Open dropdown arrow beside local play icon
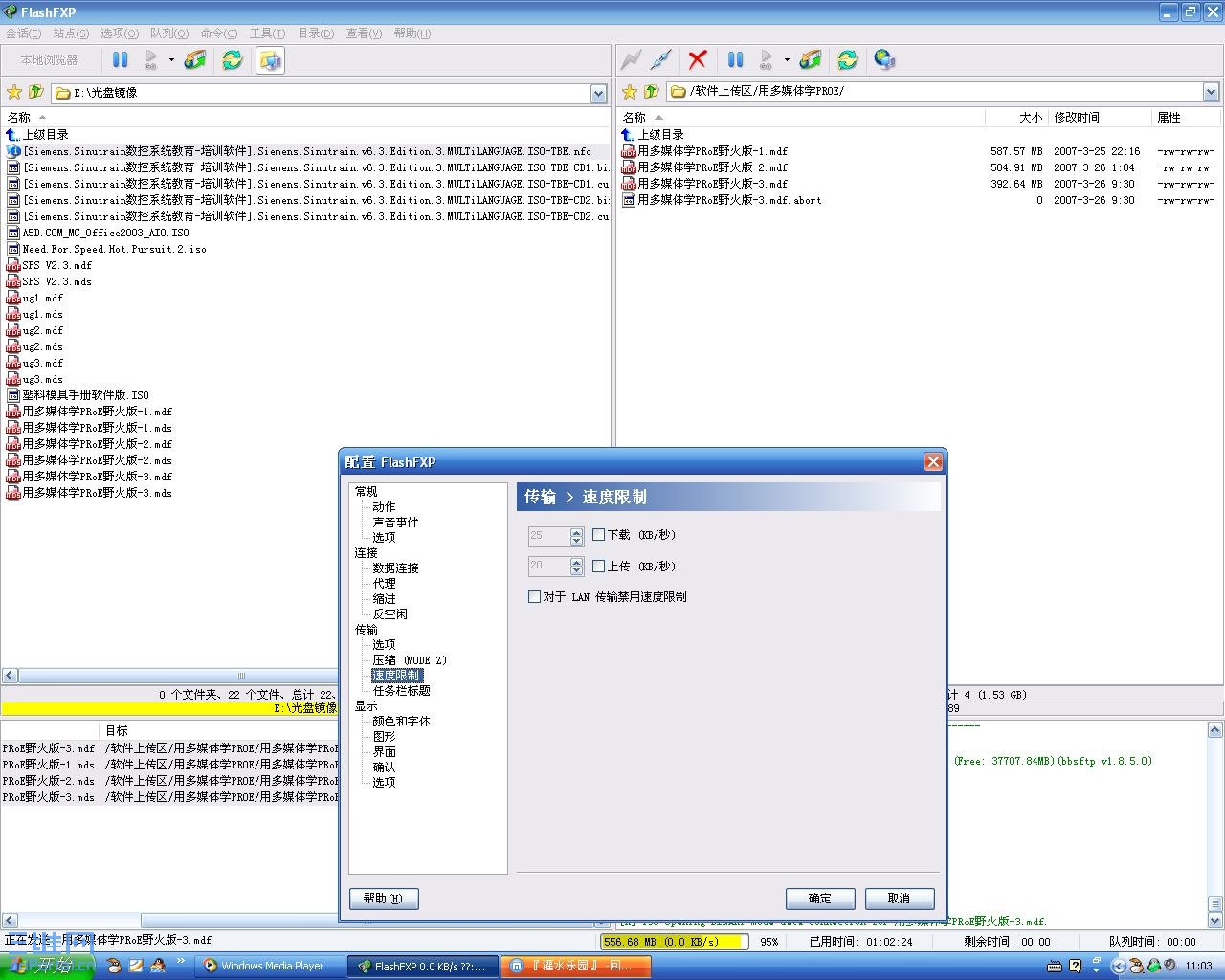 tap(171, 60)
